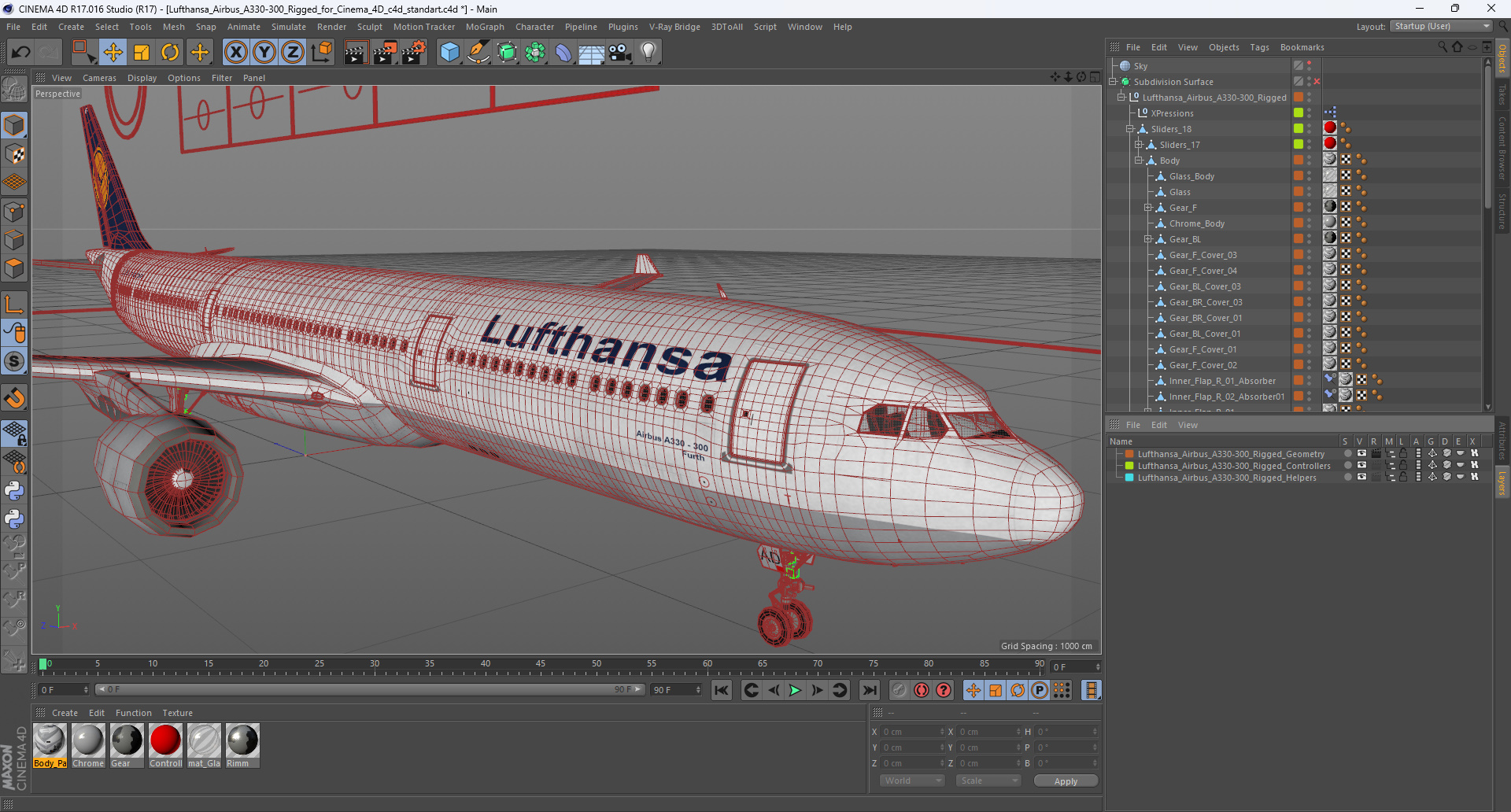The image size is (1511, 812).
Task: Open the MoGraph menu
Action: click(x=485, y=27)
